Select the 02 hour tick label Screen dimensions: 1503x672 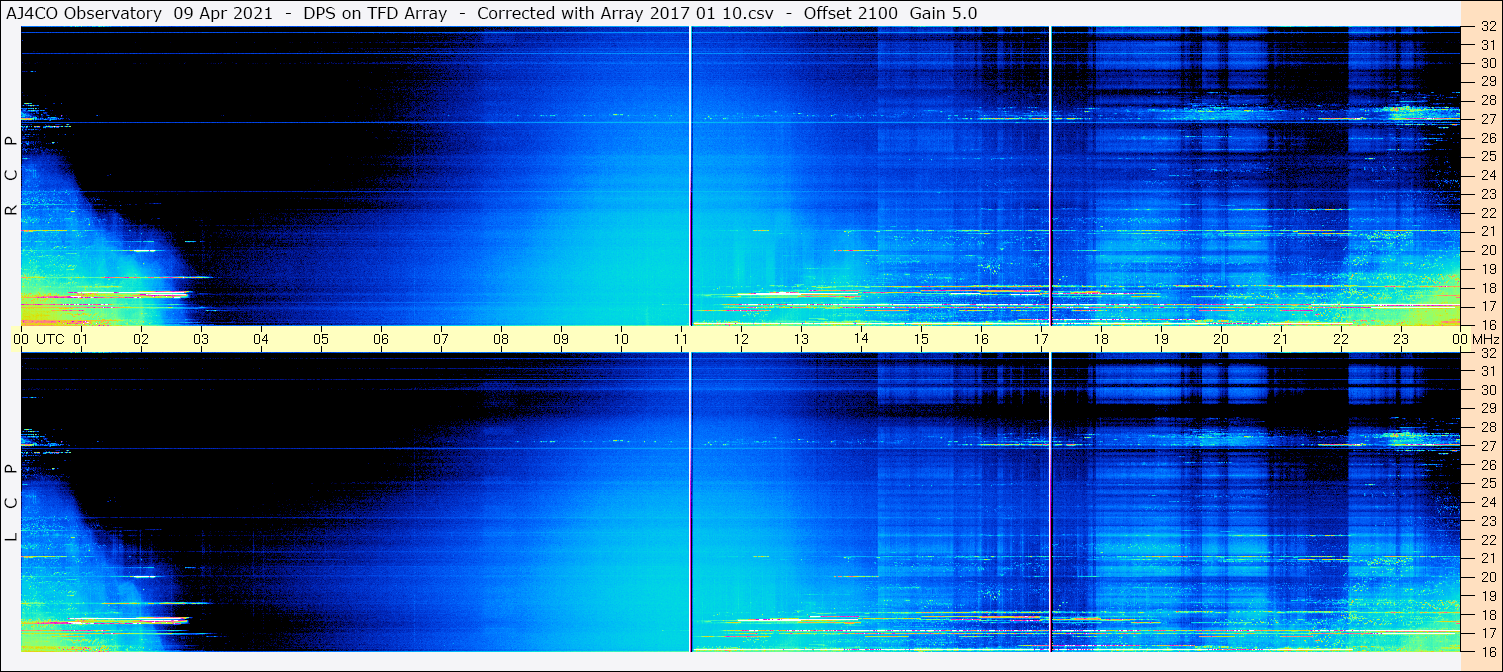tap(141, 339)
